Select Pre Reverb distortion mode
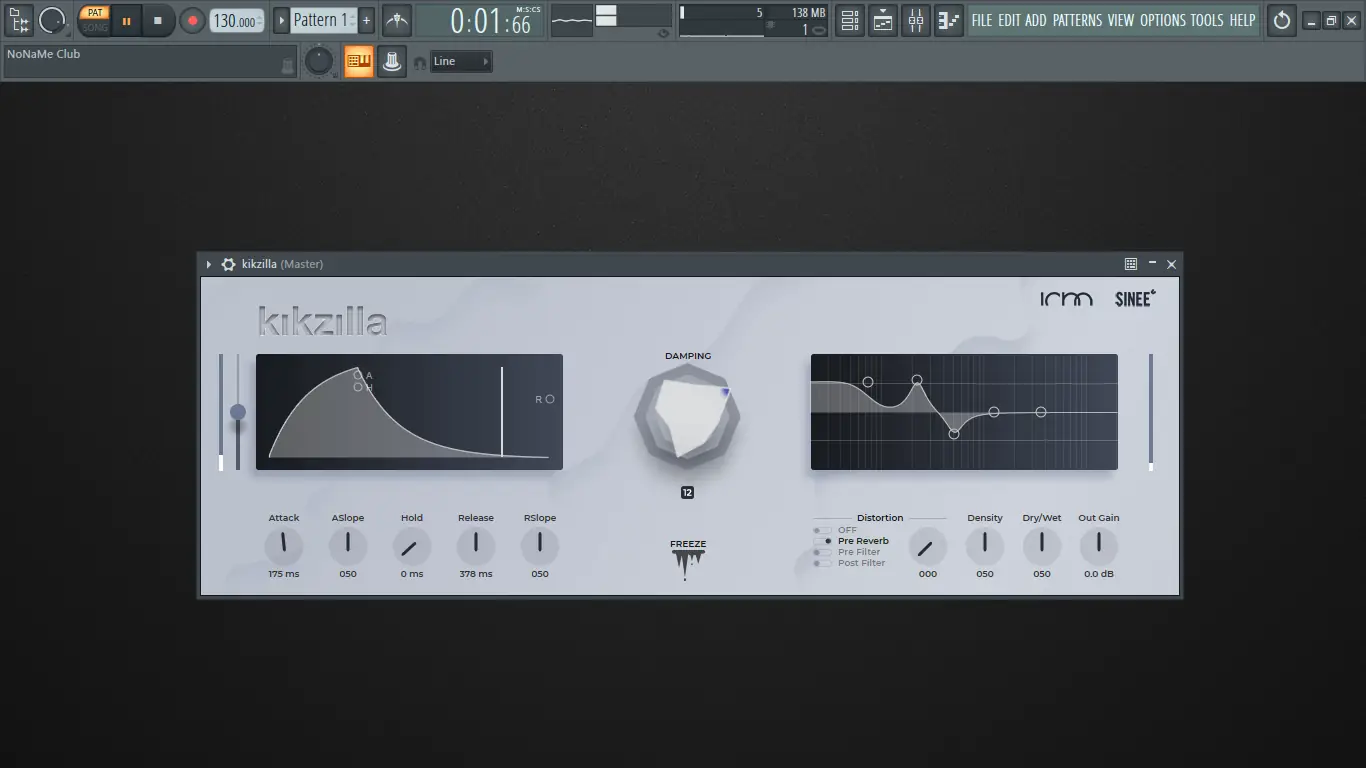1366x768 pixels. (852, 541)
